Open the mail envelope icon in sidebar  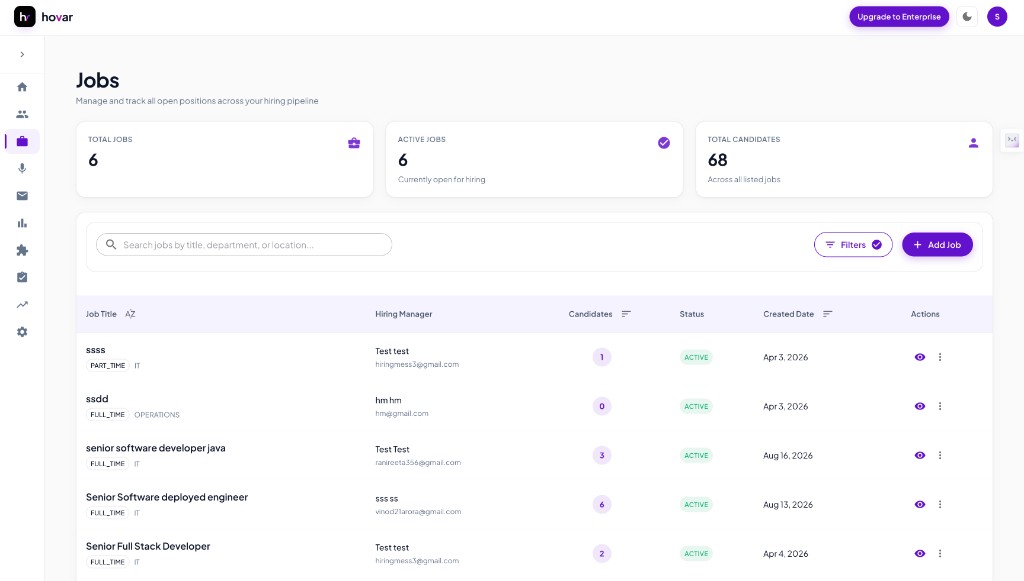point(22,196)
